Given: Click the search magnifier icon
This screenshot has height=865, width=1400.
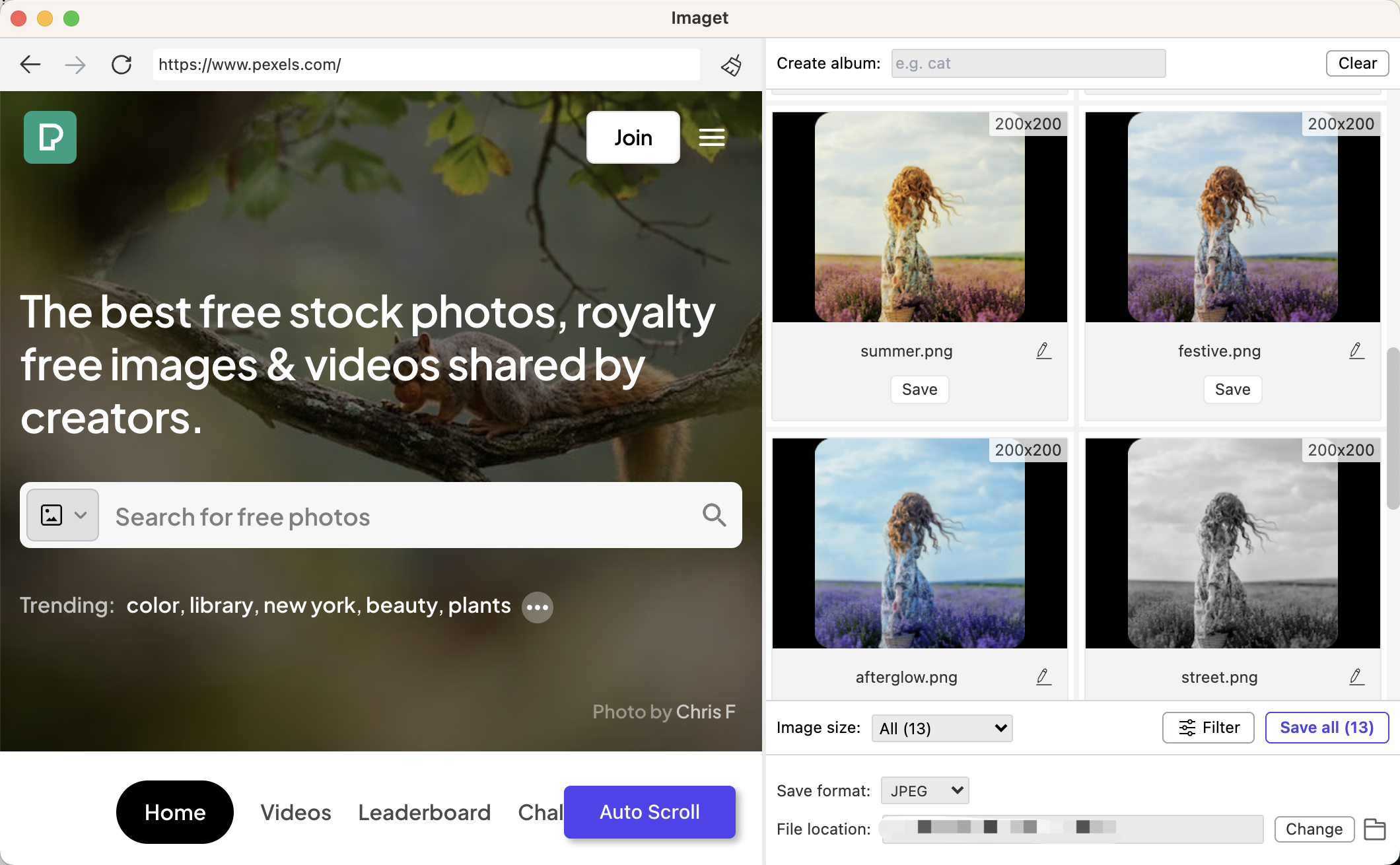Looking at the screenshot, I should coord(714,515).
